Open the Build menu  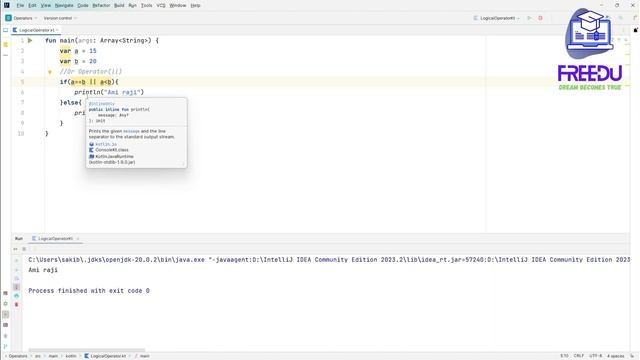[119, 5]
